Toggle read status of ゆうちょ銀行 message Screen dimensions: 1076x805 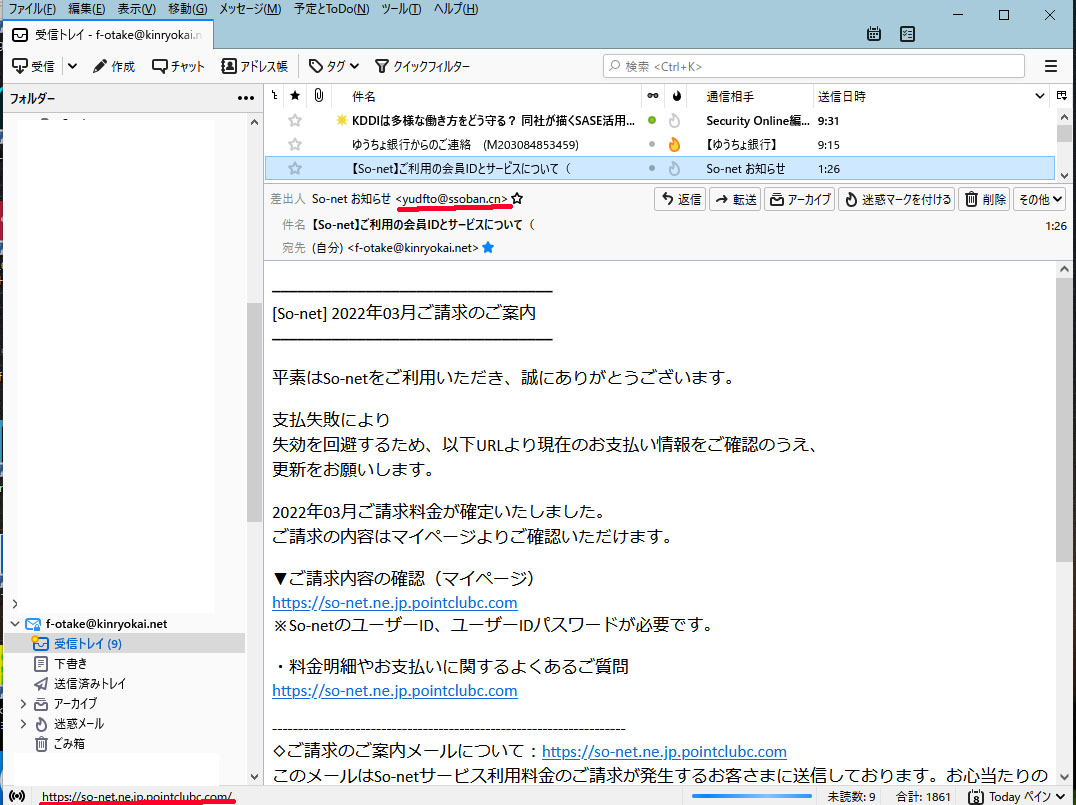coord(652,144)
